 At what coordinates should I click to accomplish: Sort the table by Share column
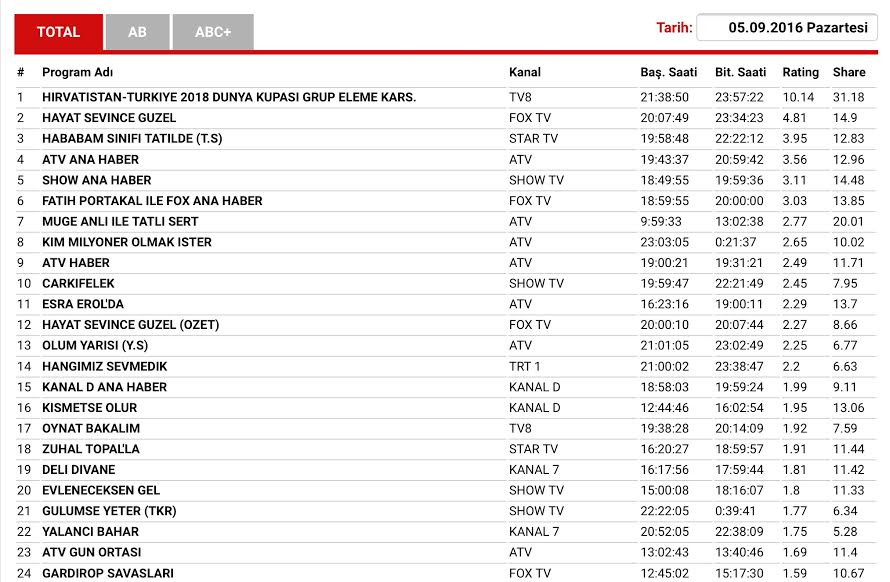(849, 72)
